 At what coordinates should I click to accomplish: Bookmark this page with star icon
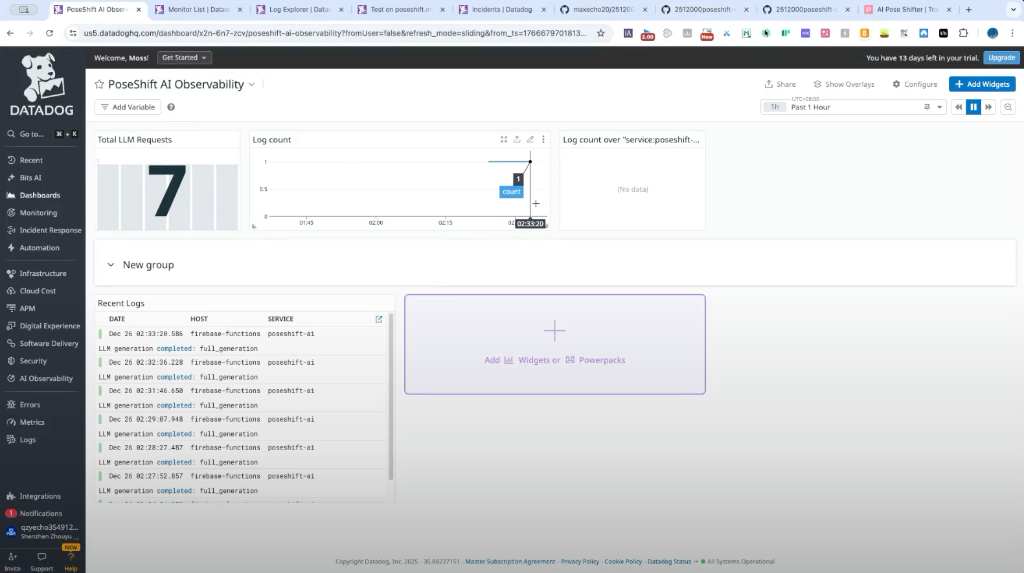click(x=601, y=33)
